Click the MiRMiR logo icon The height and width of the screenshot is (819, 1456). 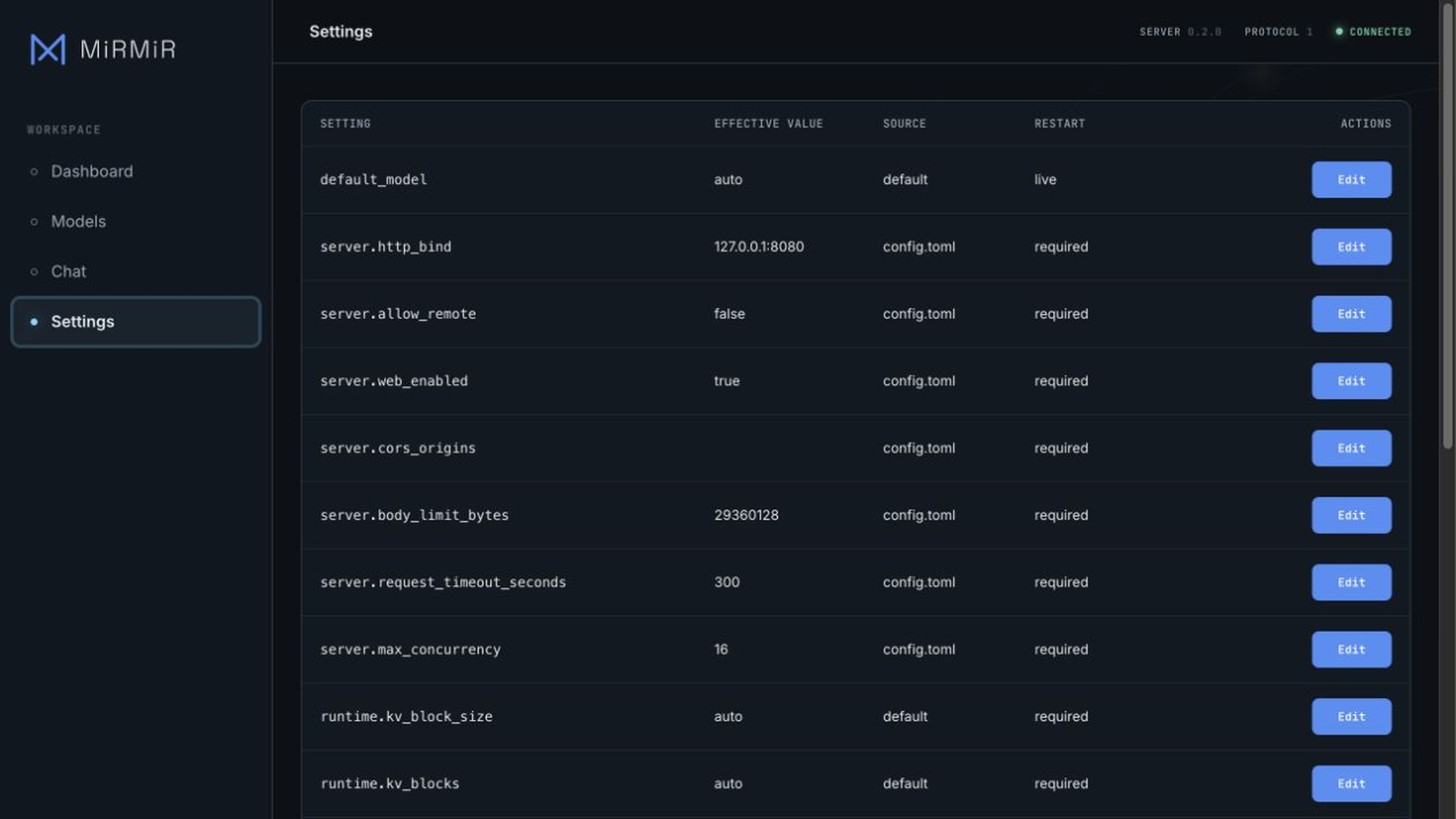(x=47, y=49)
